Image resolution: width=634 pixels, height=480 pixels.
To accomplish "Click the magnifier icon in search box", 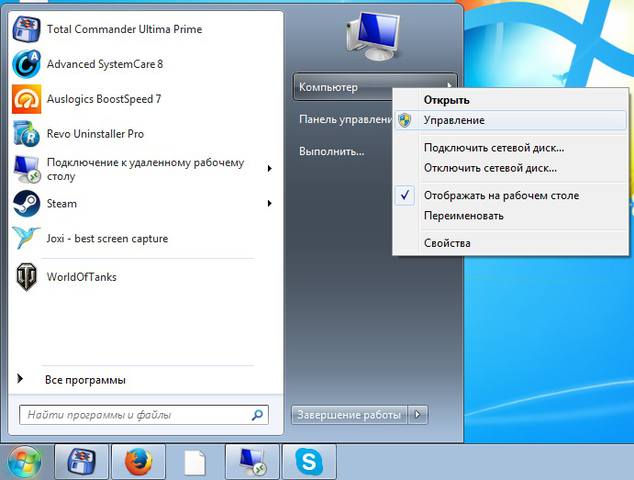I will (257, 415).
